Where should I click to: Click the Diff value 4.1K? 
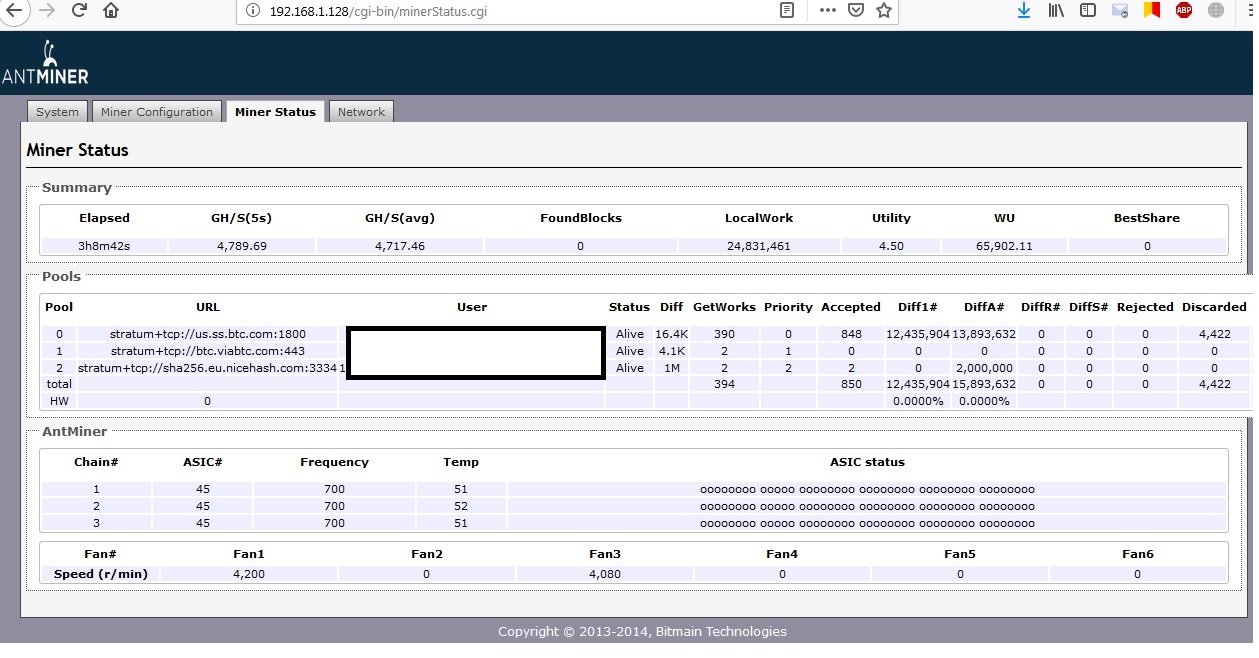tap(670, 351)
